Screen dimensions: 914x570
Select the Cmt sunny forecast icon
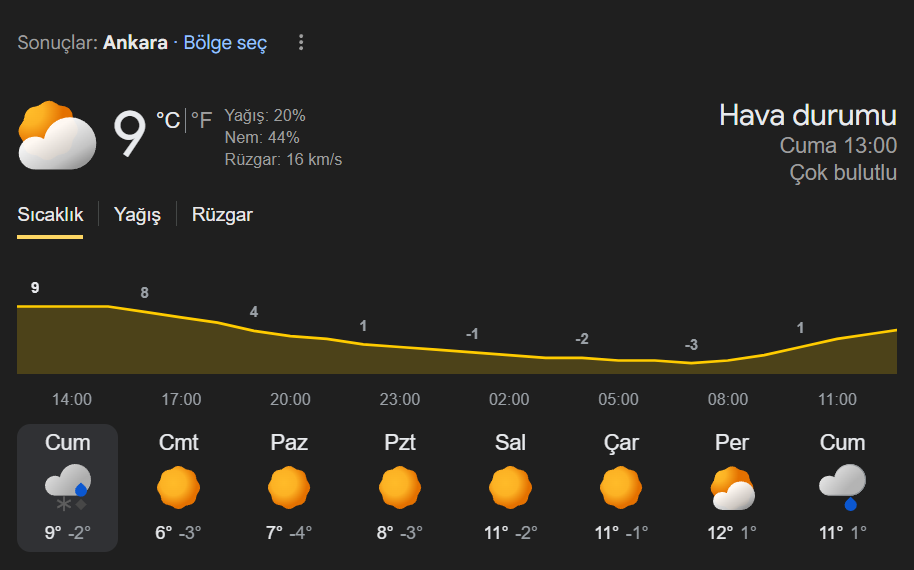(x=179, y=488)
